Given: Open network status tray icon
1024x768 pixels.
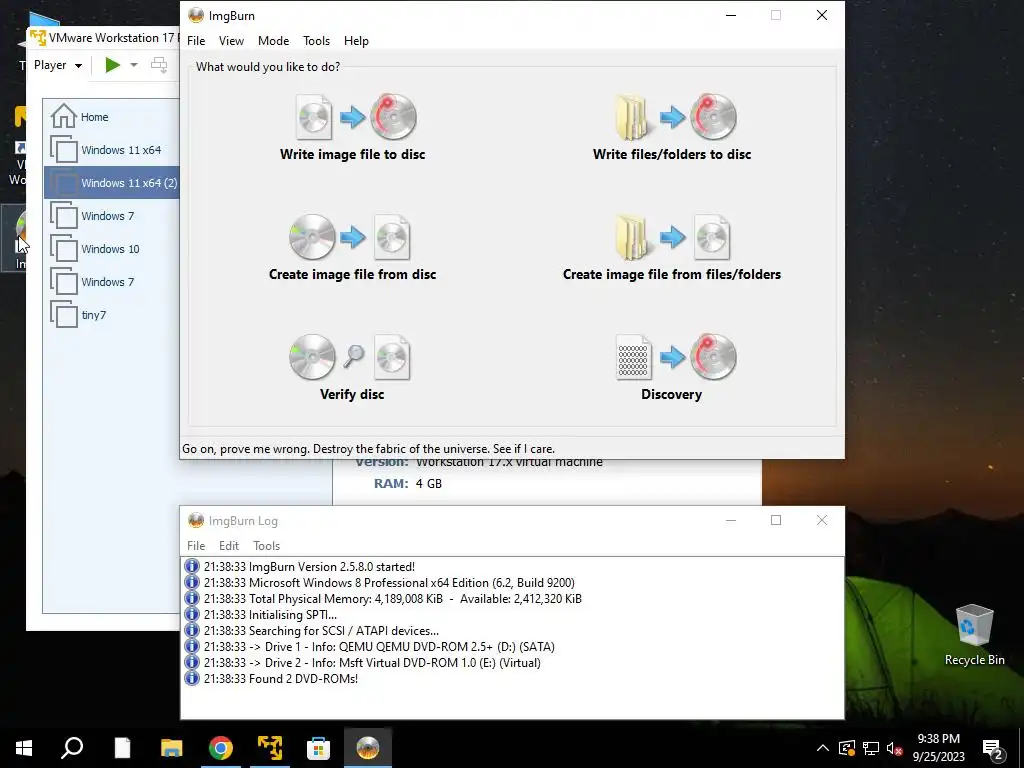Looking at the screenshot, I should pos(871,748).
